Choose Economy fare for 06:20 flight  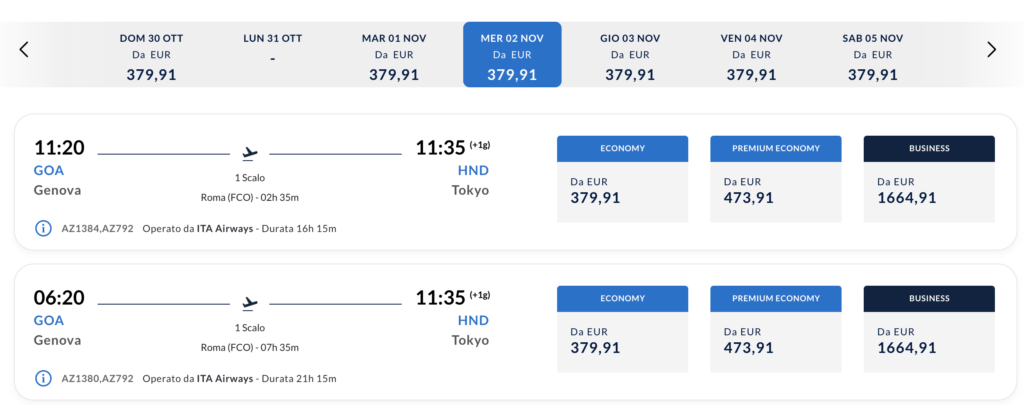(622, 329)
